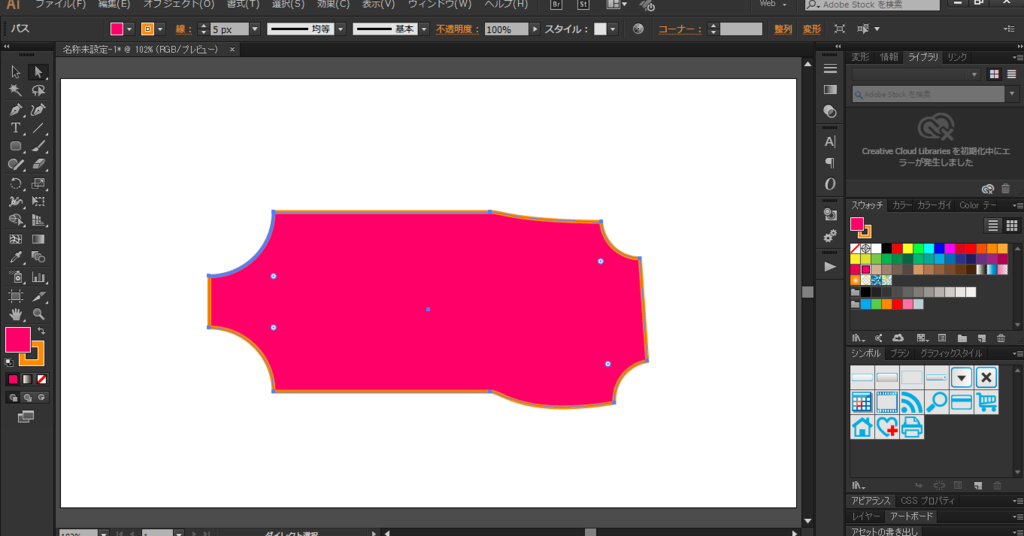Screen dimensions: 1024x536
Task: Select the Line Segment tool
Action: coord(38,128)
